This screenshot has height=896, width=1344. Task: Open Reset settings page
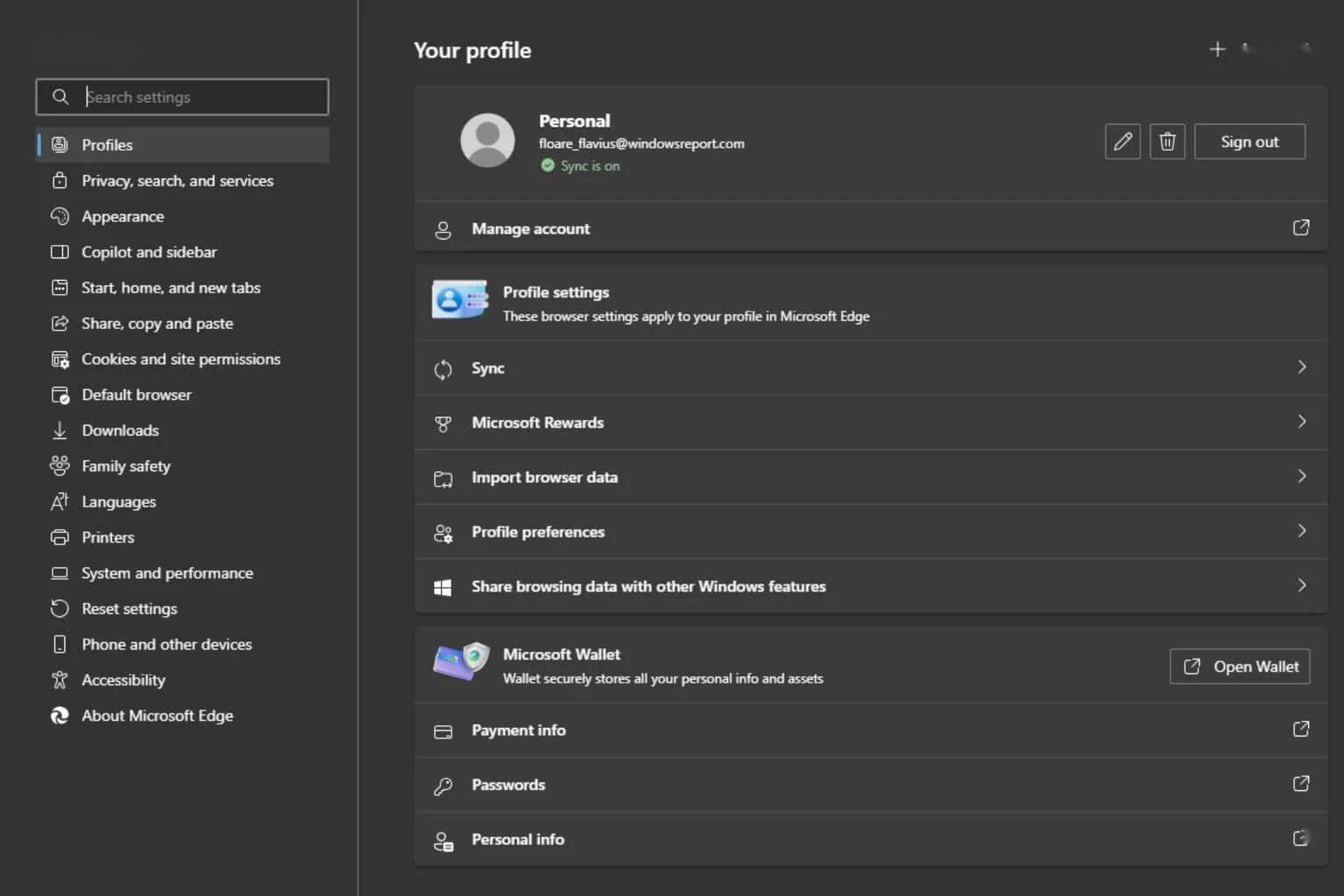click(x=183, y=609)
